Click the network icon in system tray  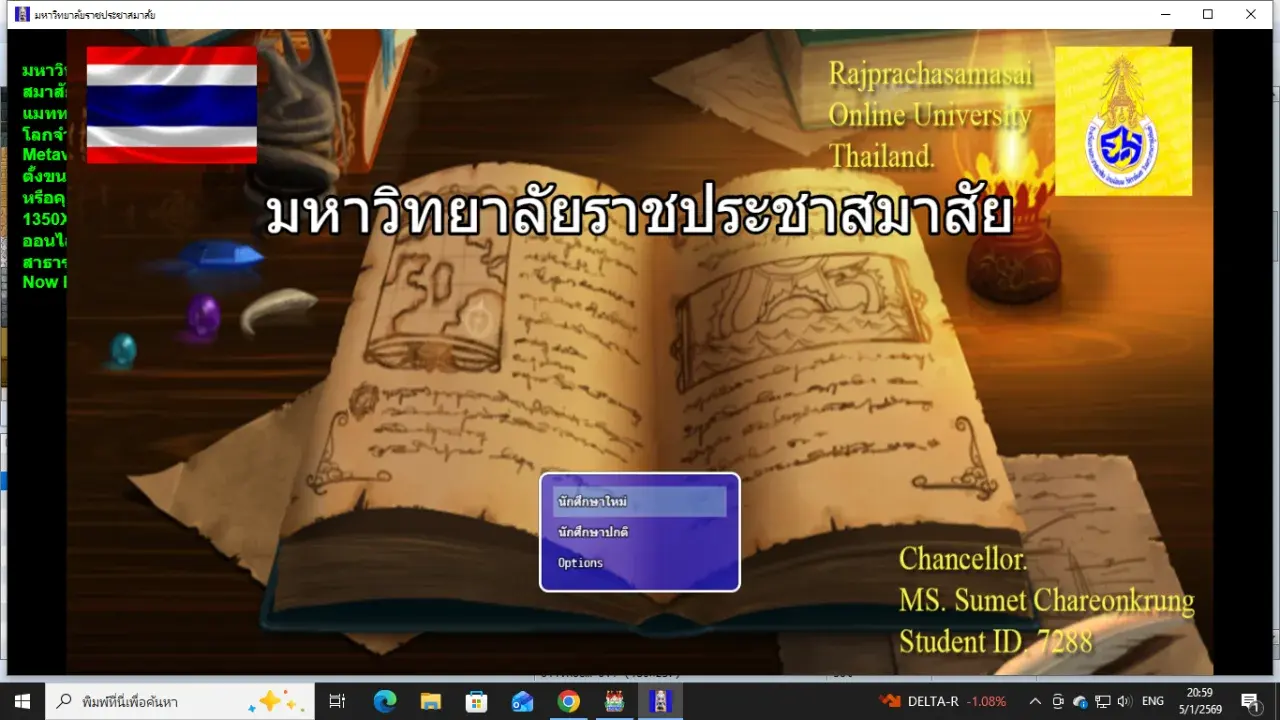pos(1102,701)
